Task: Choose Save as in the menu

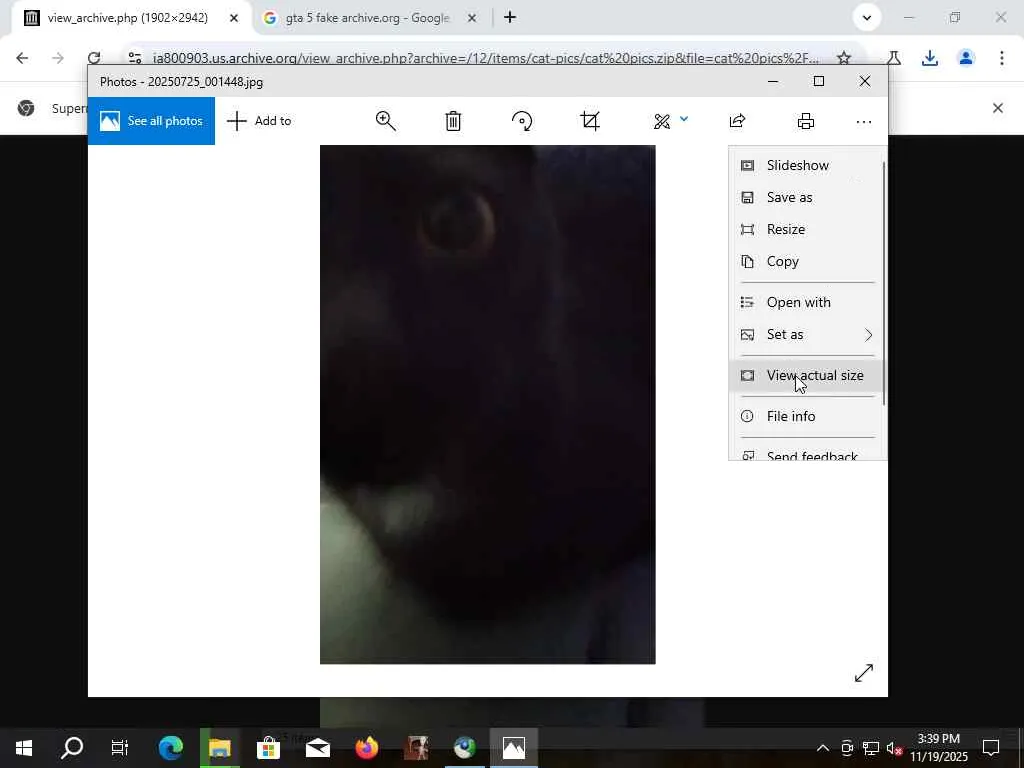Action: [x=806, y=197]
